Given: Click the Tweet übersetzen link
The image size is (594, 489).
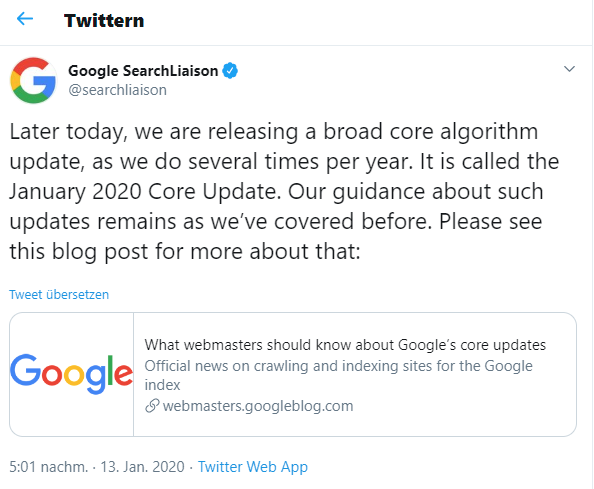Looking at the screenshot, I should click(x=59, y=294).
